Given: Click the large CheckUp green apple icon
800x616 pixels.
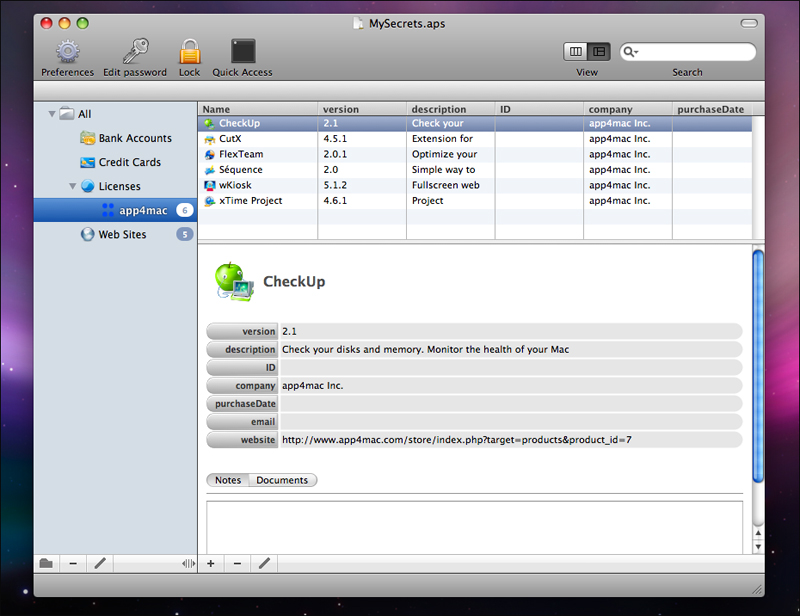Looking at the screenshot, I should (x=234, y=282).
